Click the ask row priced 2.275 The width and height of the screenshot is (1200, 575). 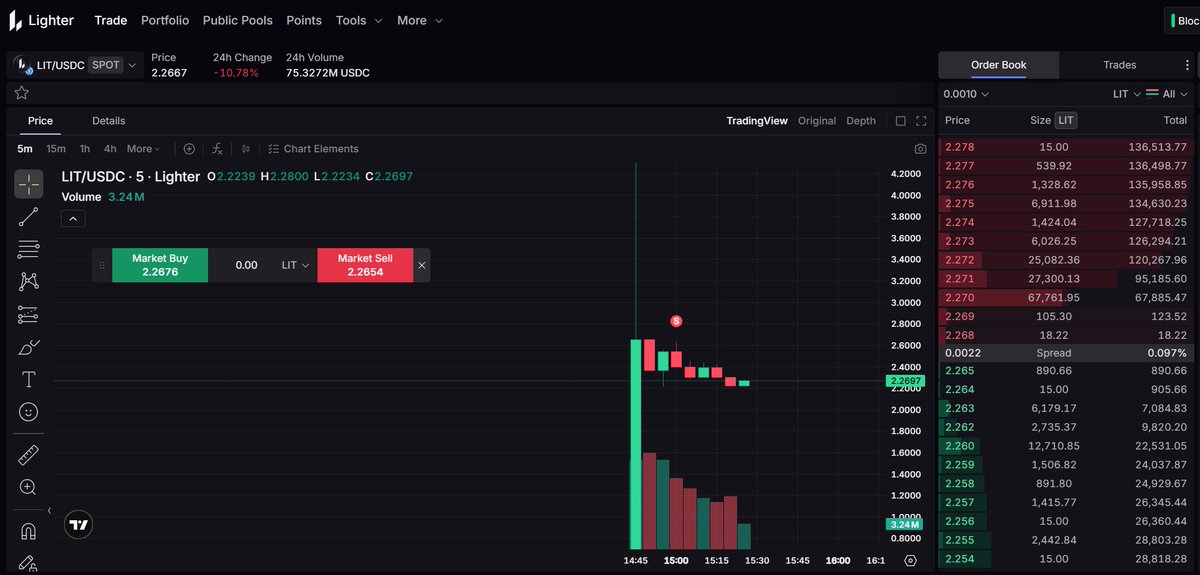coord(1065,204)
